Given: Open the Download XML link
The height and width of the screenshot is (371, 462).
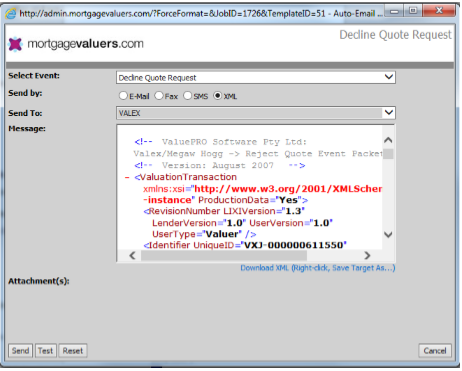Looking at the screenshot, I should (x=318, y=268).
